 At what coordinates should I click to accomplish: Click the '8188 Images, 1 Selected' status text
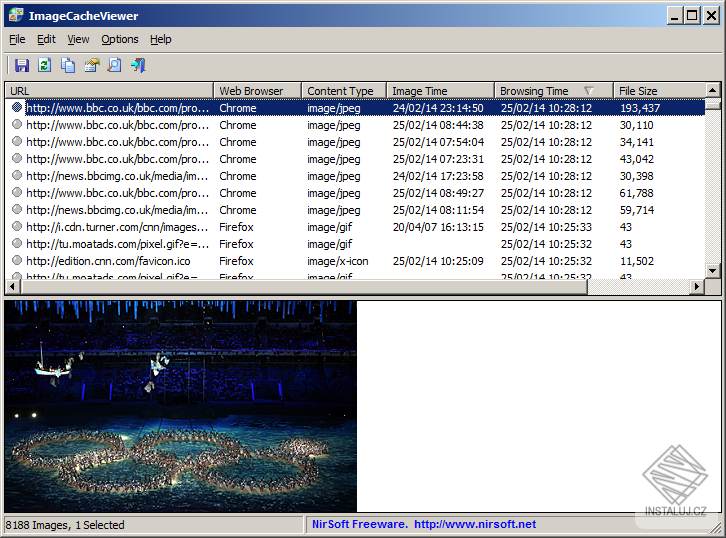click(x=65, y=525)
